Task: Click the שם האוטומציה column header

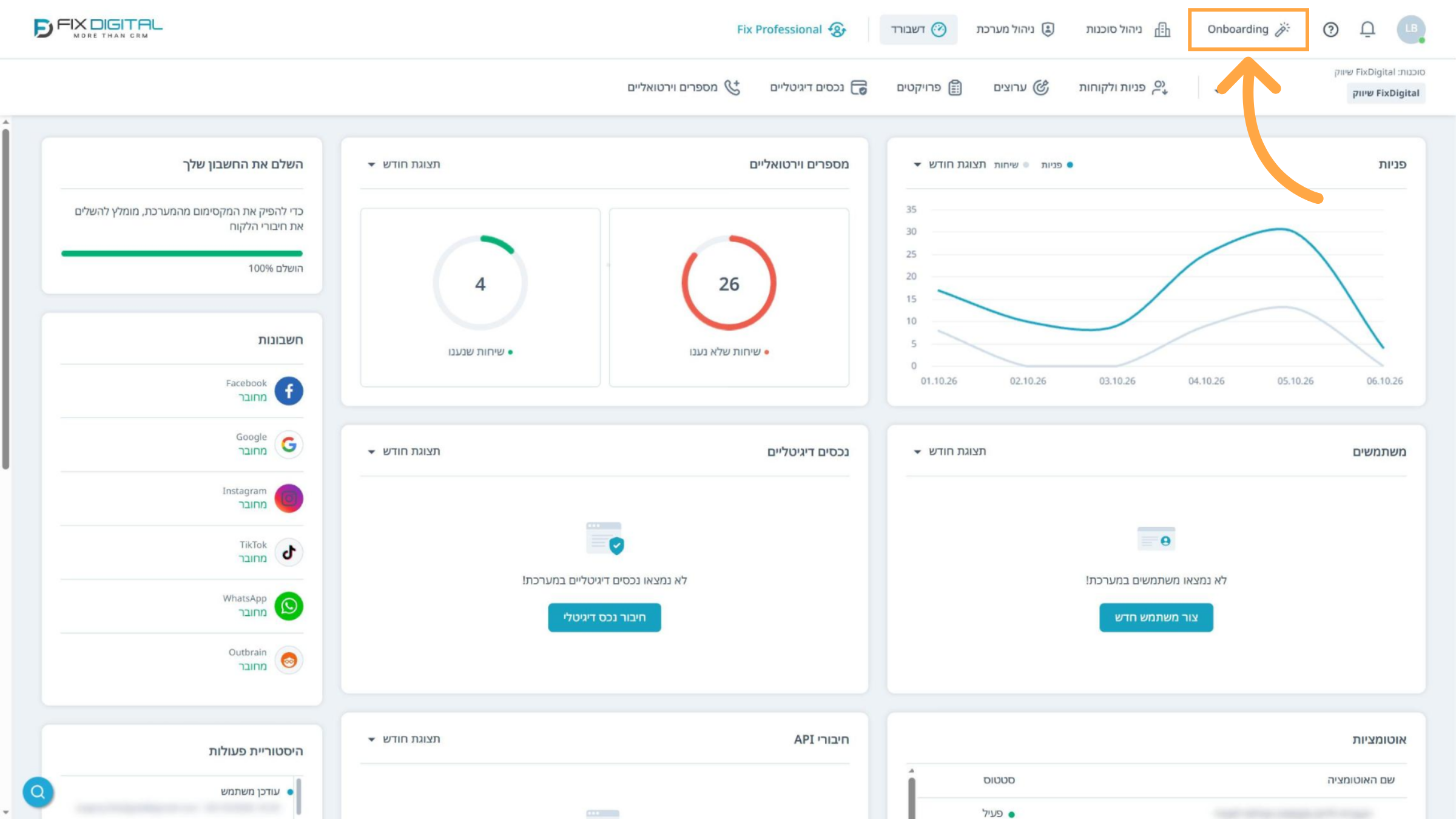Action: 1361,780
